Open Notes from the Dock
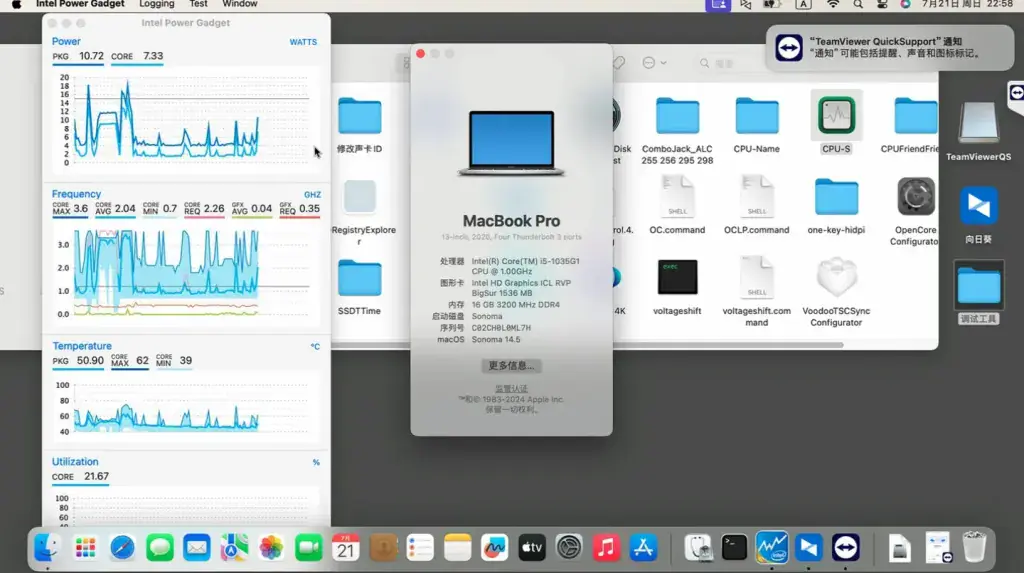1024x573 pixels. click(x=457, y=548)
